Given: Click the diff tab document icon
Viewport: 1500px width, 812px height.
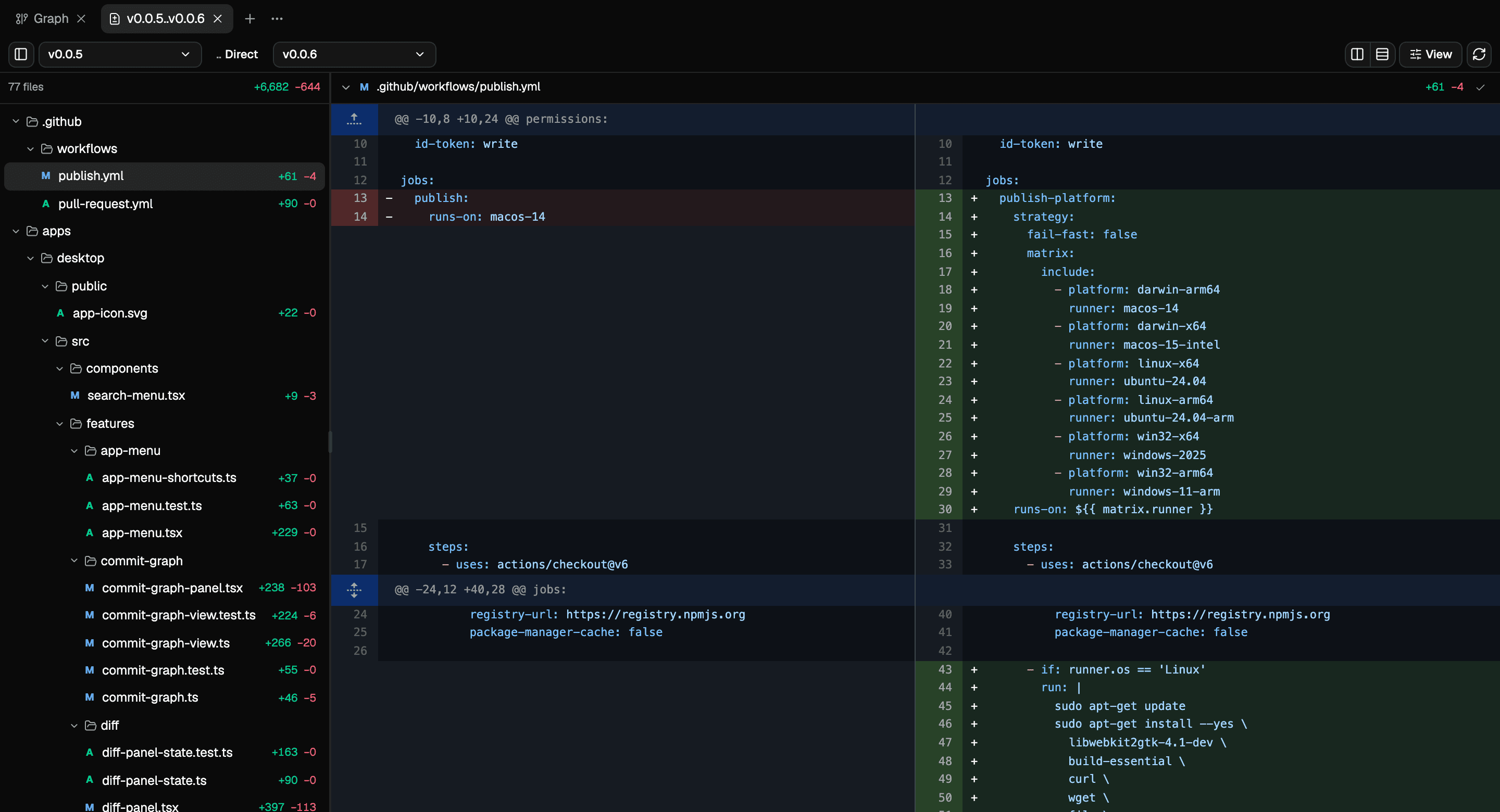Looking at the screenshot, I should (x=115, y=19).
